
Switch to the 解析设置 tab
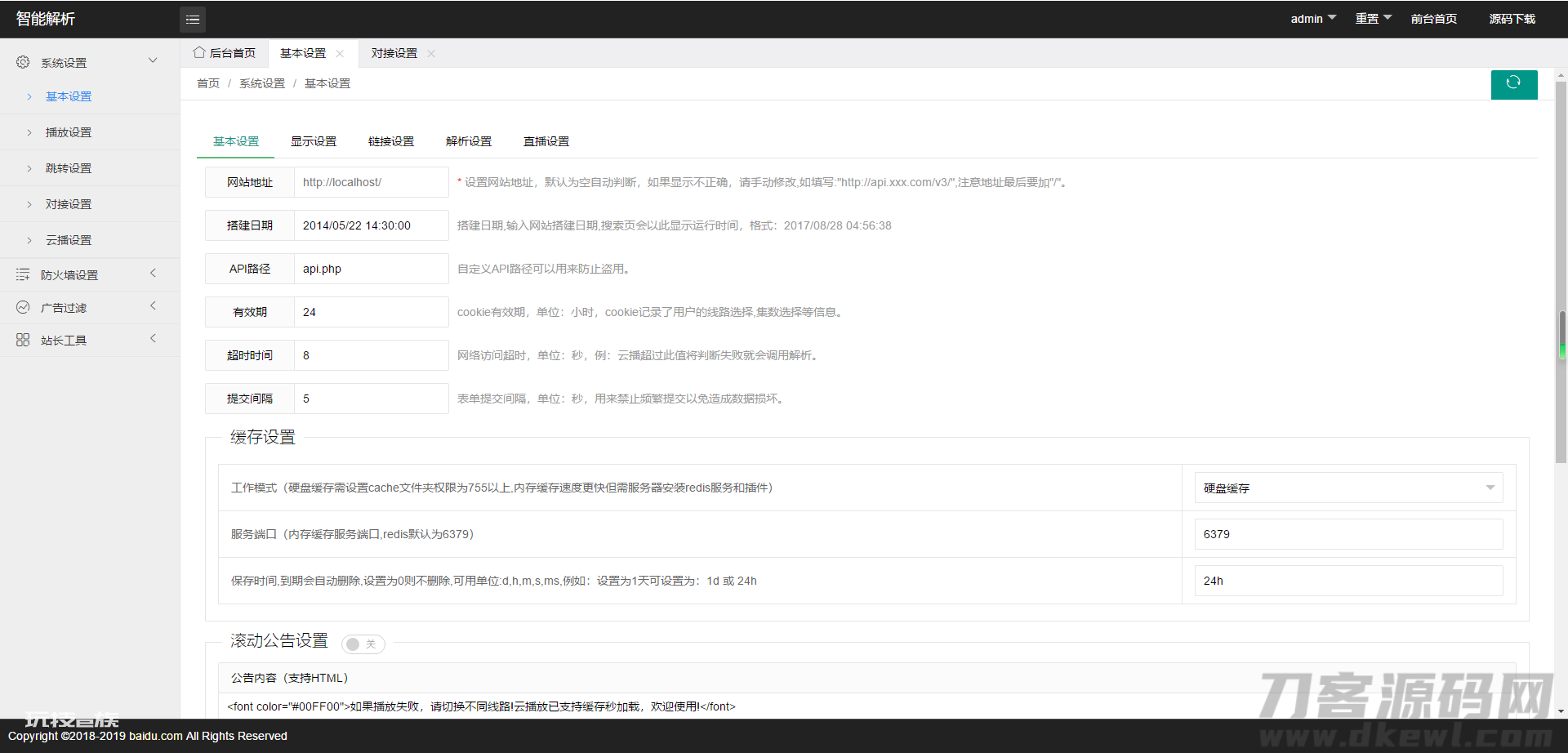click(469, 141)
